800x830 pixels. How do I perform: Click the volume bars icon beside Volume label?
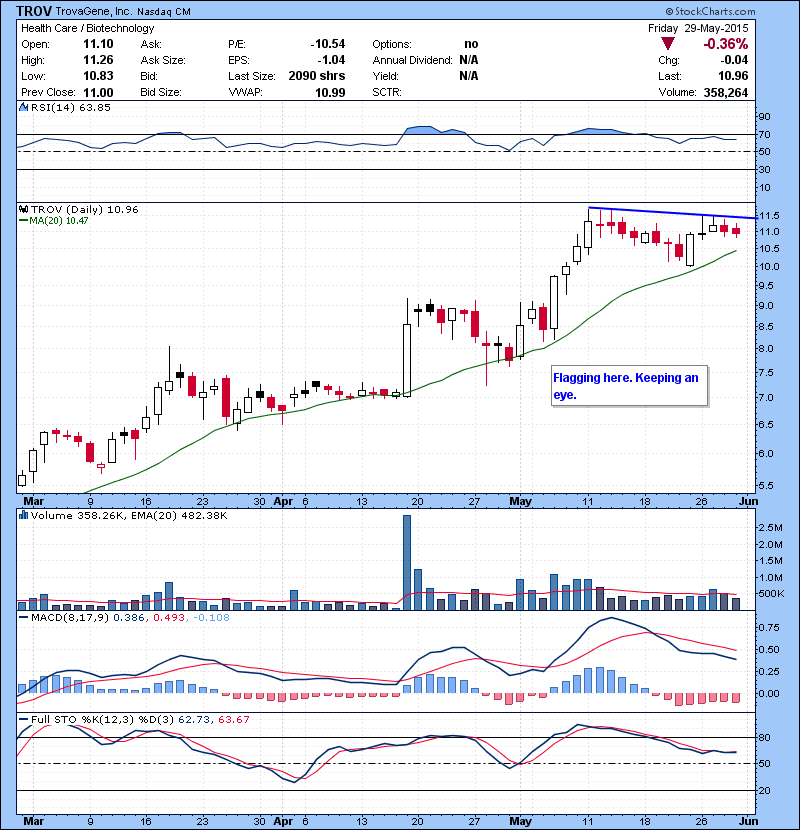click(x=23, y=515)
